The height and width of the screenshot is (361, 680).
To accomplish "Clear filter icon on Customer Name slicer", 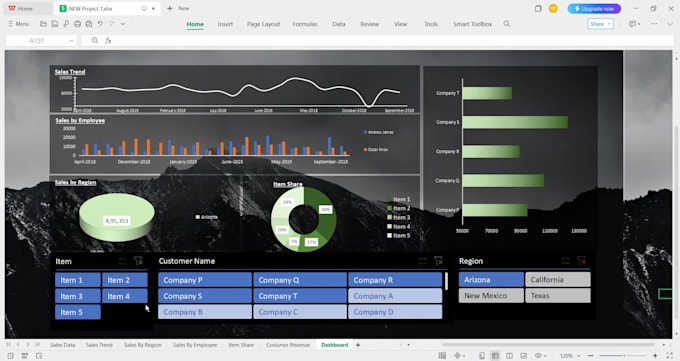I will (438, 261).
